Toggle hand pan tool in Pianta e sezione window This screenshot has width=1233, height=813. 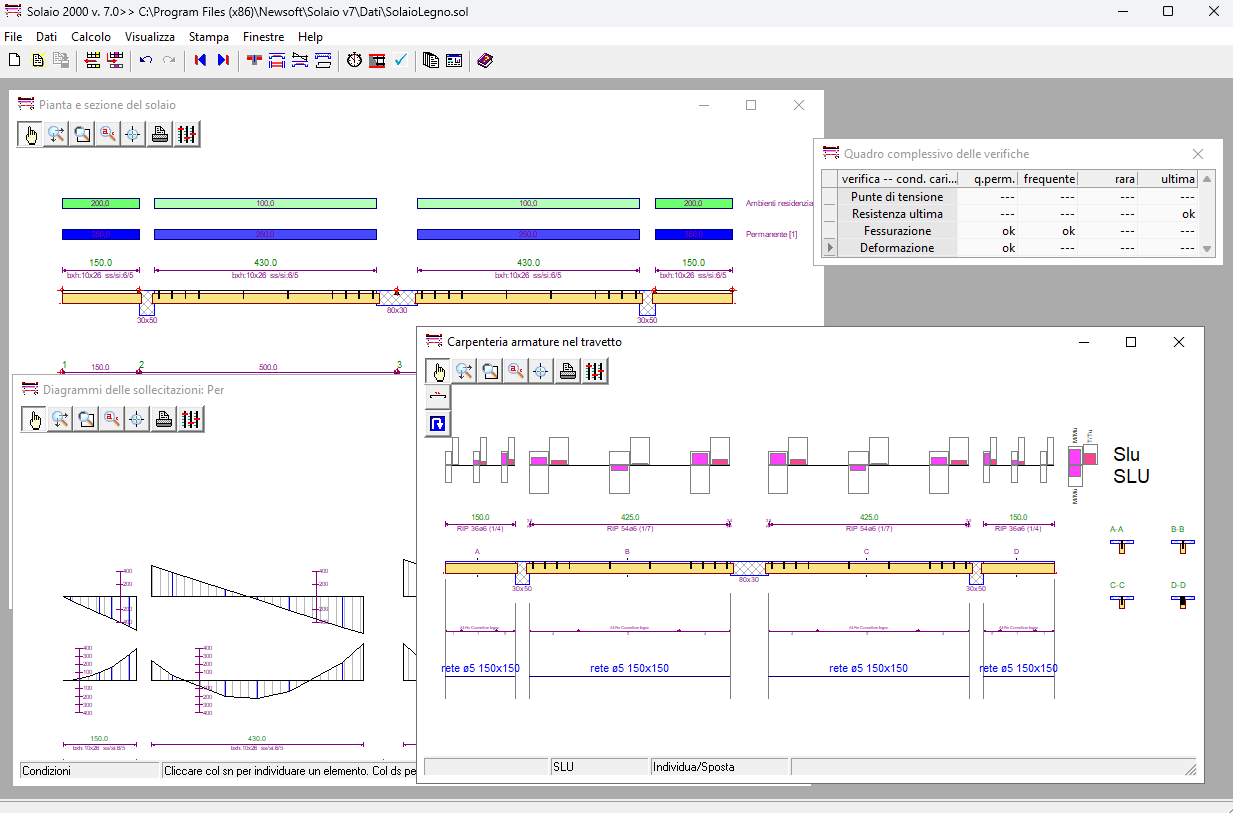point(31,134)
